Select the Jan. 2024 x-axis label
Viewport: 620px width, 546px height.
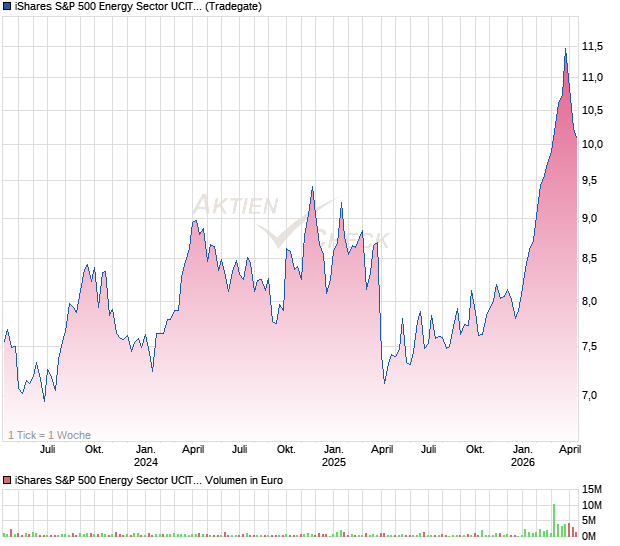pyautogui.click(x=146, y=456)
